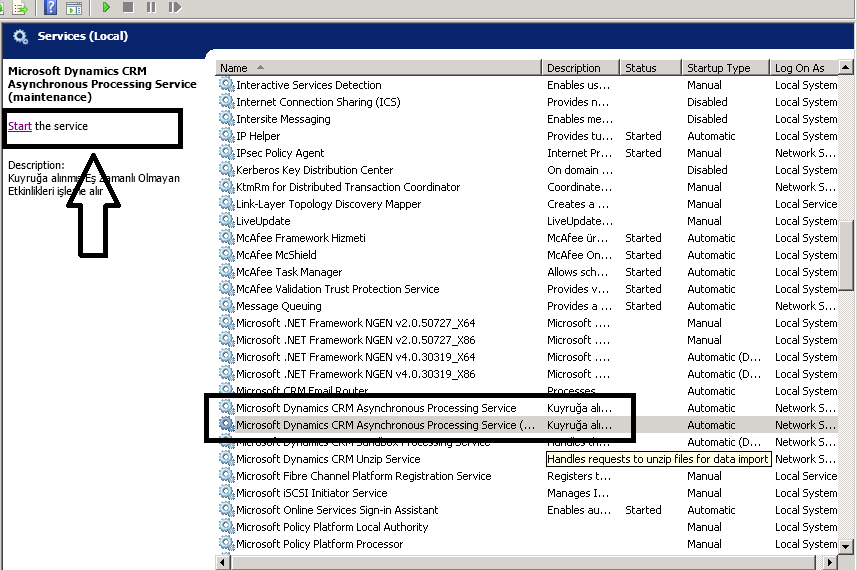
Task: Click the Local Service cell of Link-Layer Topology
Action: tap(806, 204)
